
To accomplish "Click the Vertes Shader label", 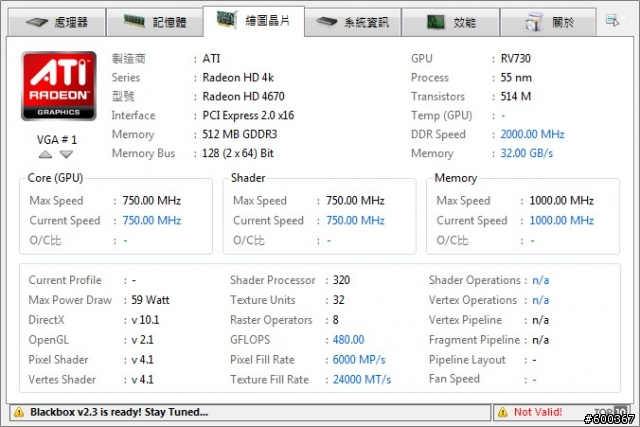I will 62,380.
